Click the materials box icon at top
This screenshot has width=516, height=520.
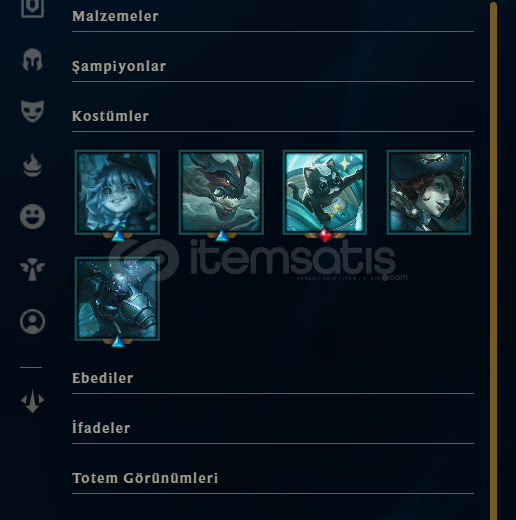tap(32, 8)
